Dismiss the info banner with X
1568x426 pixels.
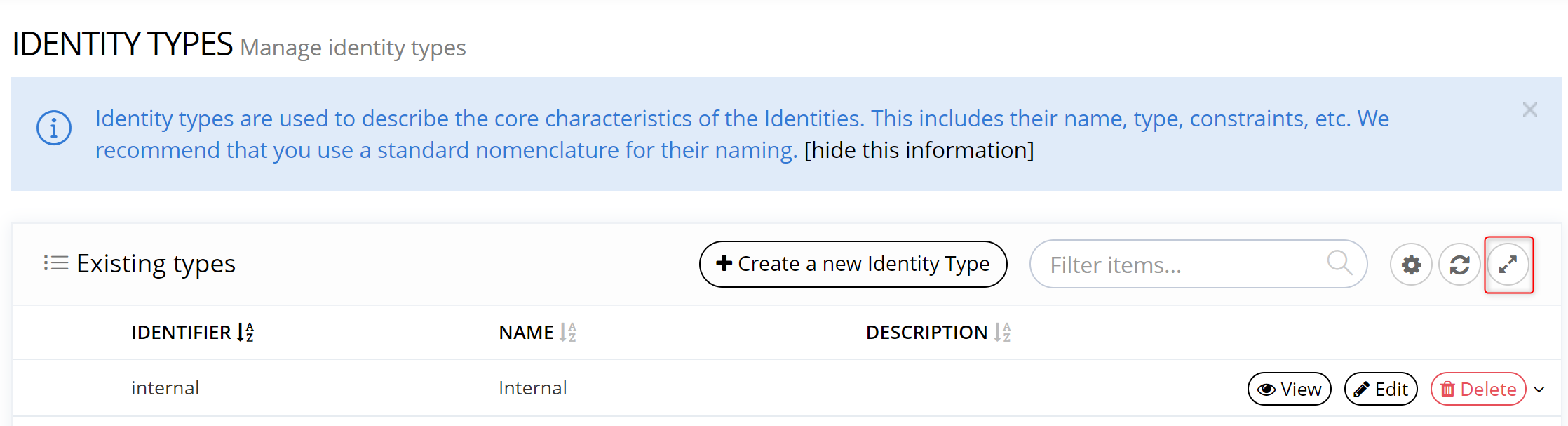click(x=1529, y=110)
